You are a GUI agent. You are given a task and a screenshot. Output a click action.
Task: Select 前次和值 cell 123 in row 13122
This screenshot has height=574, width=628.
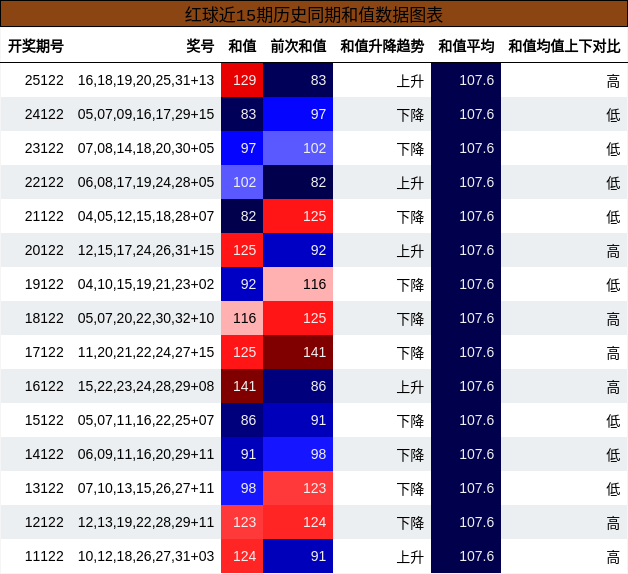pos(298,489)
